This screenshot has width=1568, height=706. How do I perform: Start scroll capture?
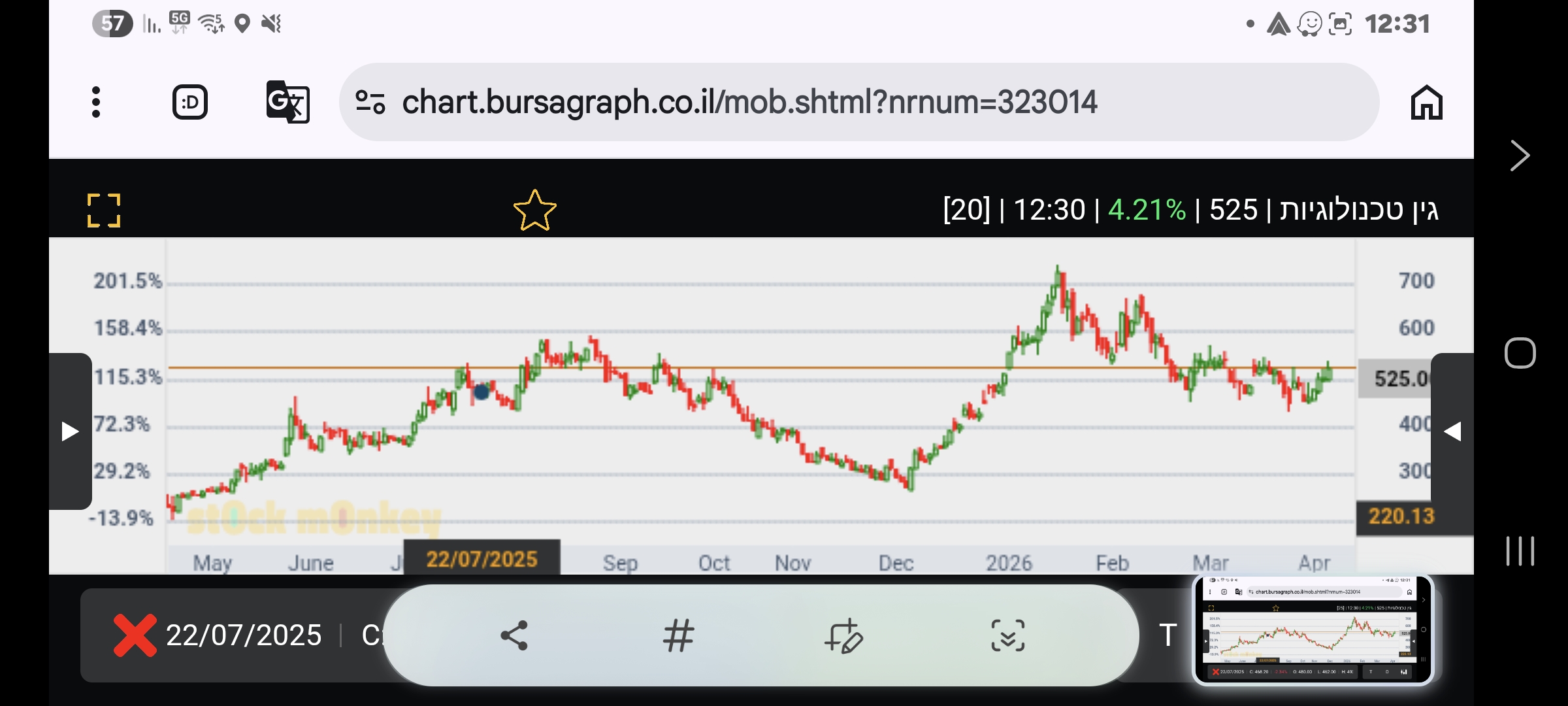[1008, 635]
